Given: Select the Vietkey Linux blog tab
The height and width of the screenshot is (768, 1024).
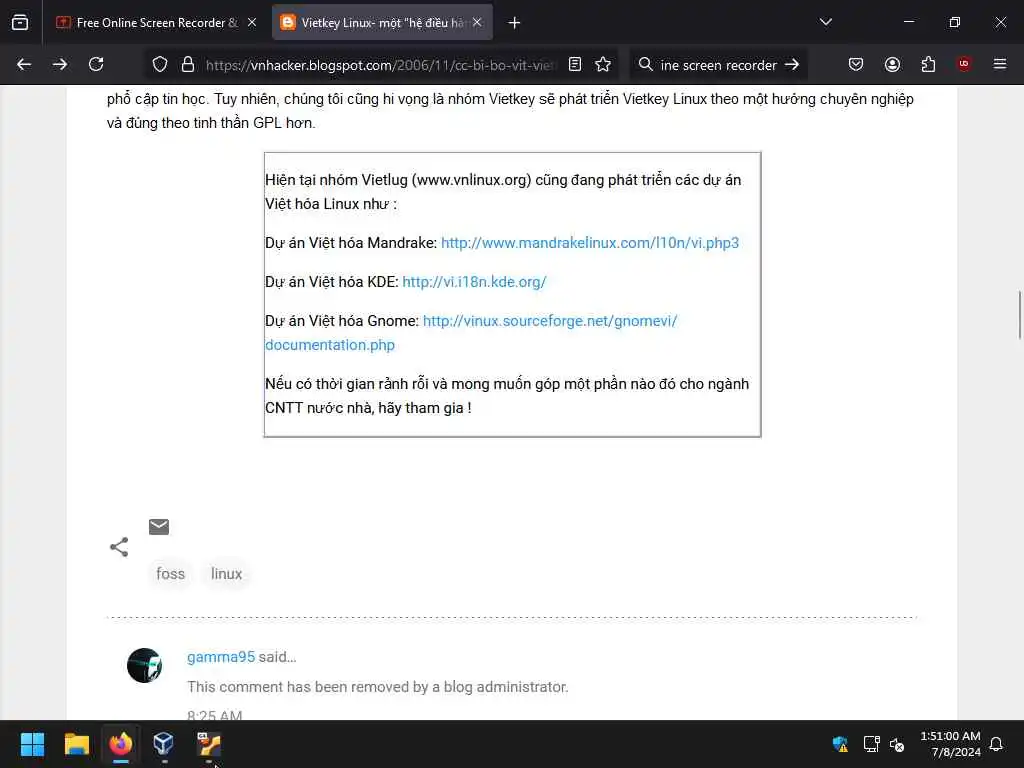Looking at the screenshot, I should [382, 23].
